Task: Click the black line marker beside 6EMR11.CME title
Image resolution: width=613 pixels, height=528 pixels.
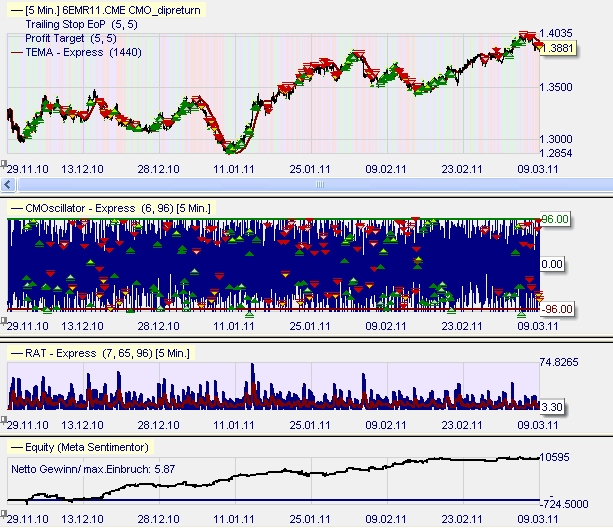Action: pyautogui.click(x=12, y=10)
